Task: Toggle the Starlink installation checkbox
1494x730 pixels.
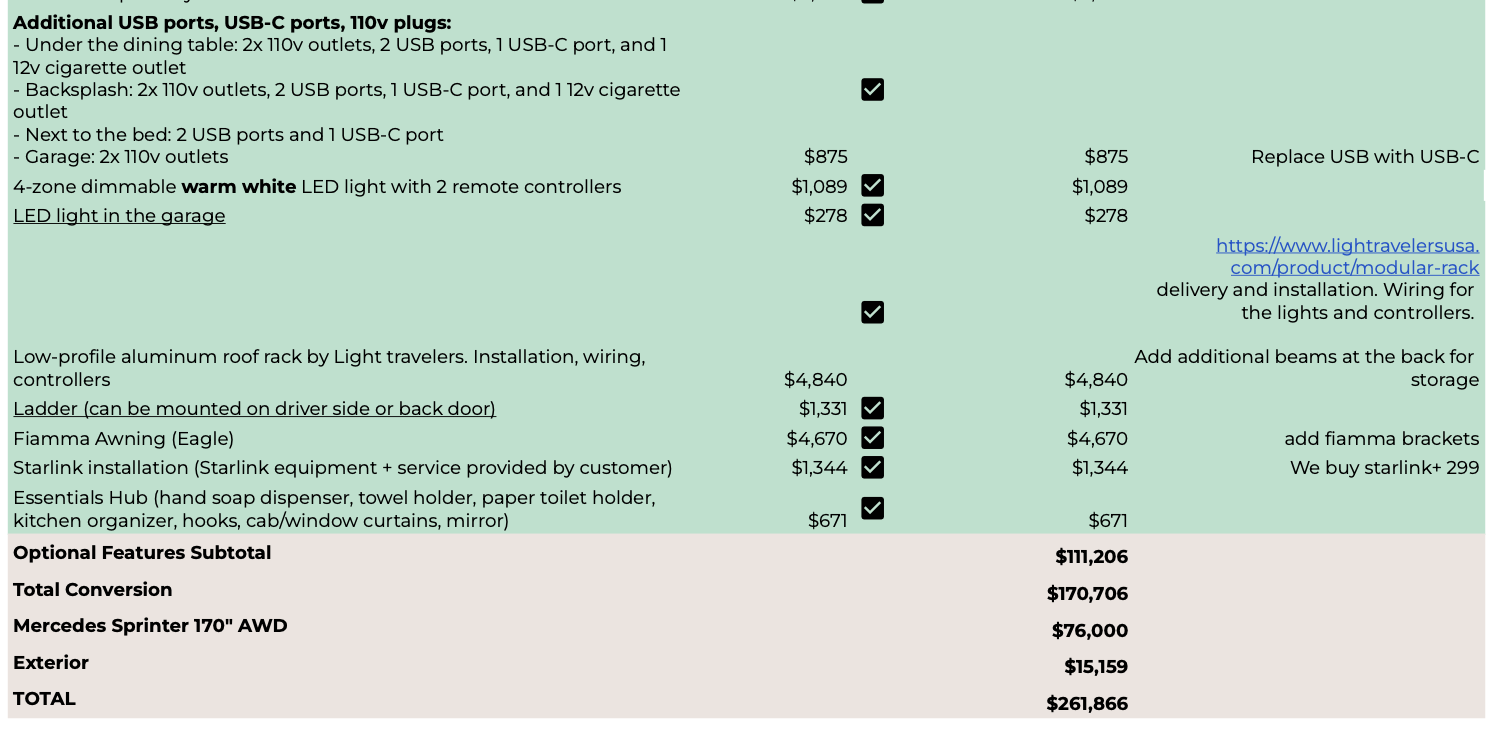Action: click(x=872, y=467)
